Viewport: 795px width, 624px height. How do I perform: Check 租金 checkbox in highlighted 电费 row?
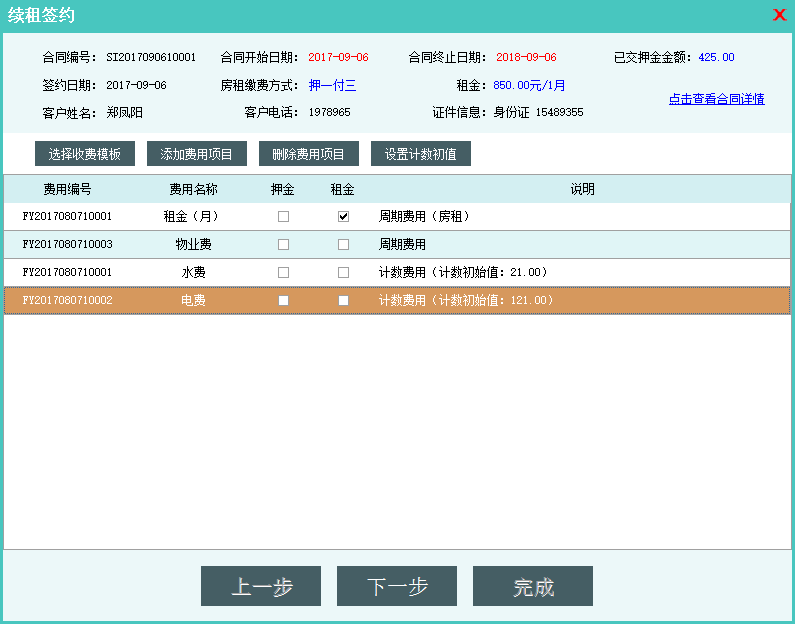[x=343, y=300]
